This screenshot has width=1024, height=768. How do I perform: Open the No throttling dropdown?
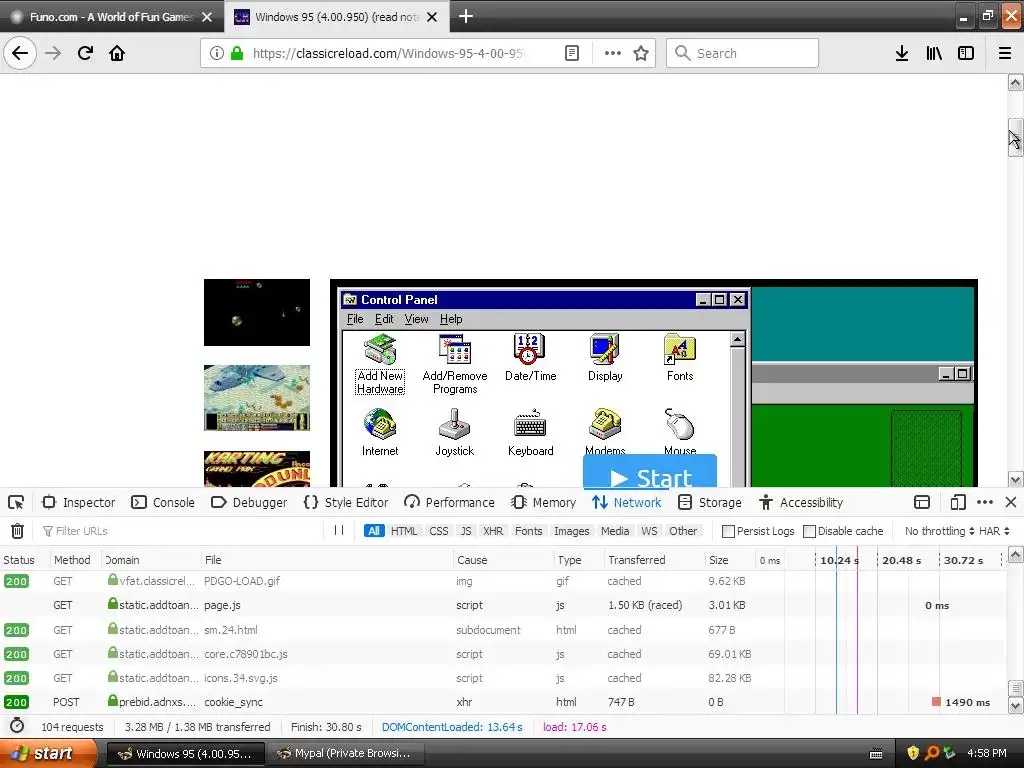[939, 531]
